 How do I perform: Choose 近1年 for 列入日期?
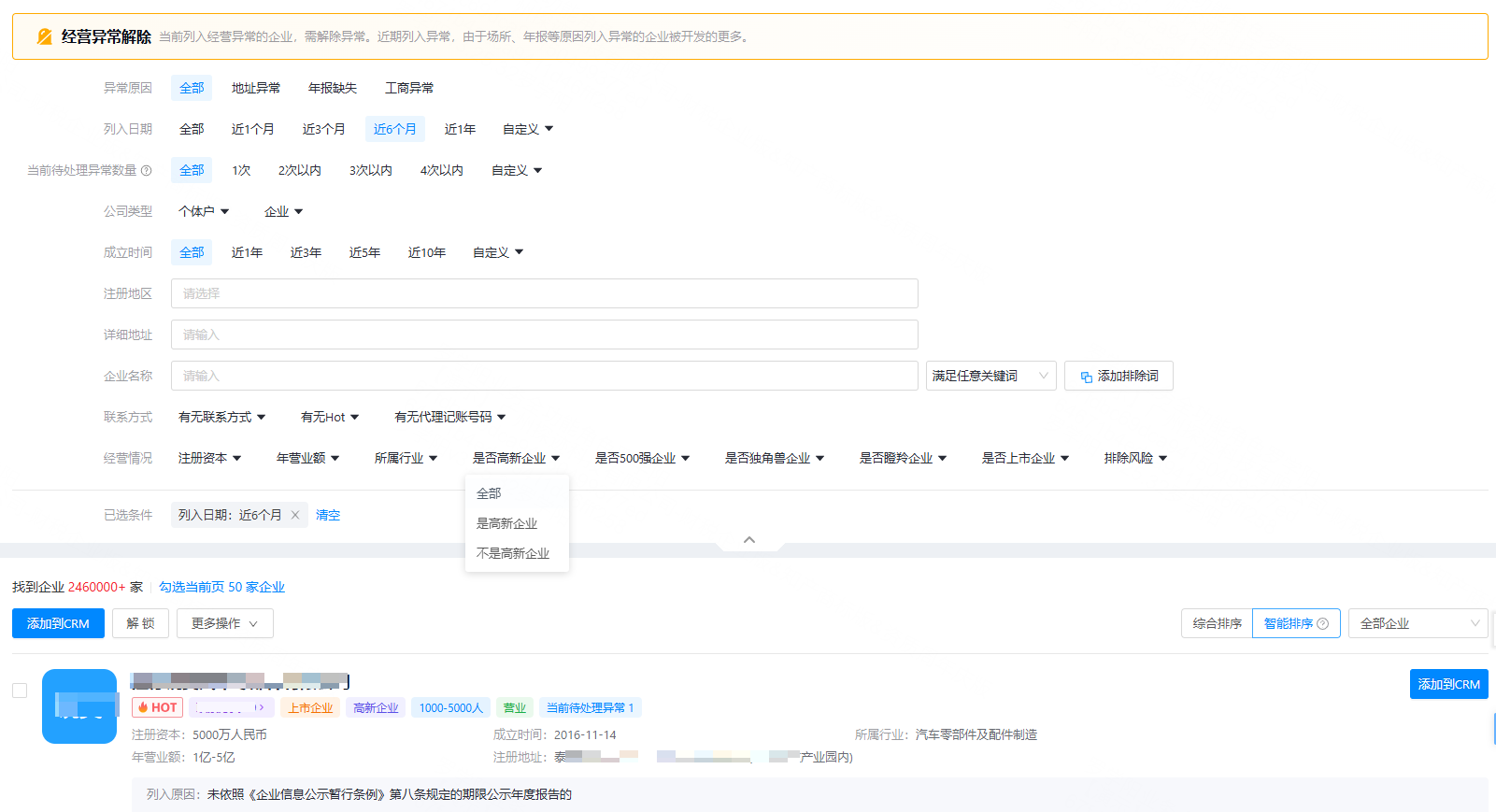tap(459, 129)
